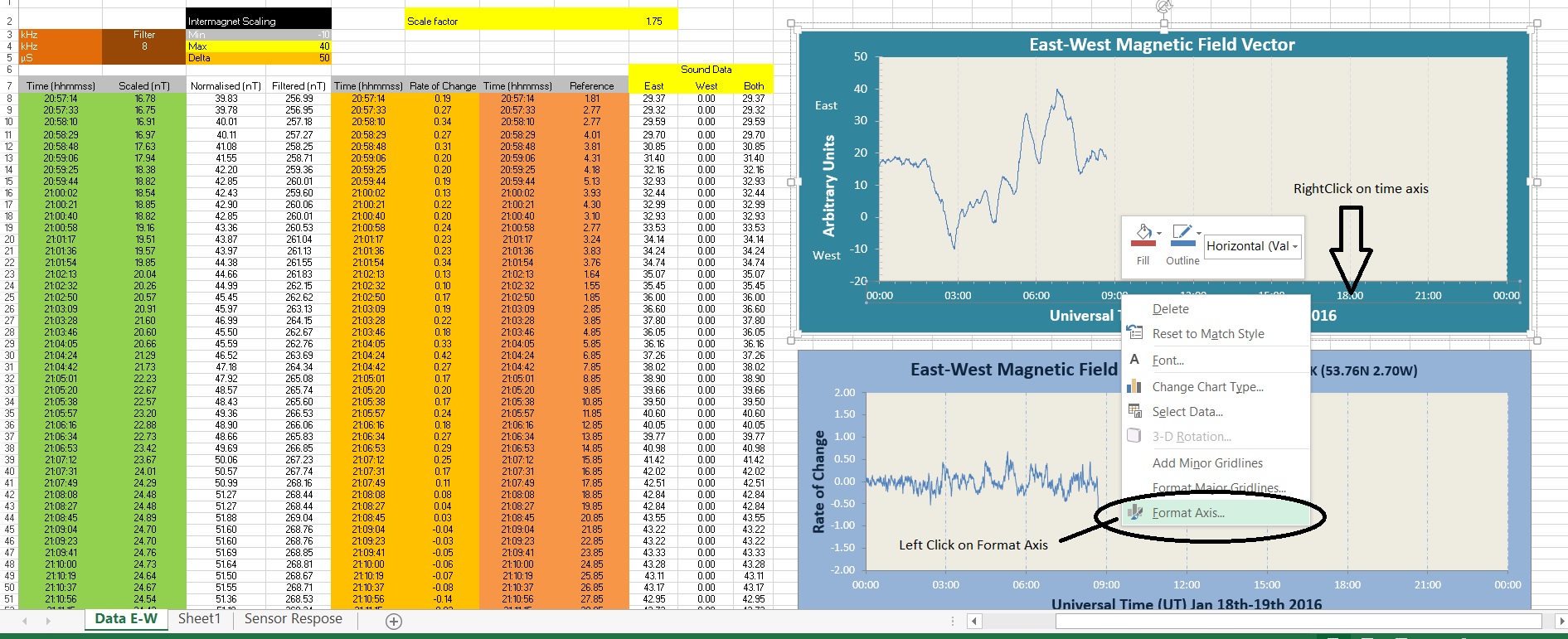Click the Fill paint bucket icon
This screenshot has height=639, width=1568.
(1143, 235)
